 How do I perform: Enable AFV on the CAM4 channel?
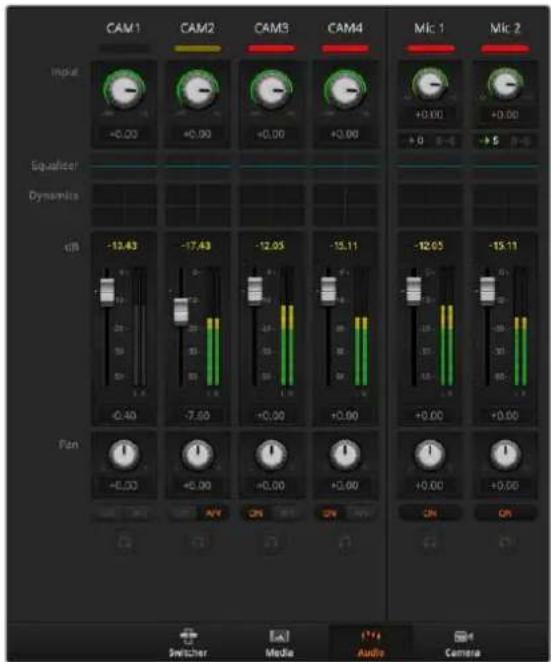pos(361,513)
